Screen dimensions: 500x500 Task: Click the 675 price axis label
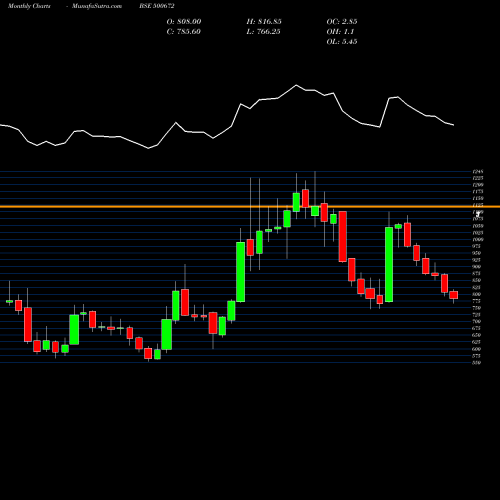[x=477, y=328]
